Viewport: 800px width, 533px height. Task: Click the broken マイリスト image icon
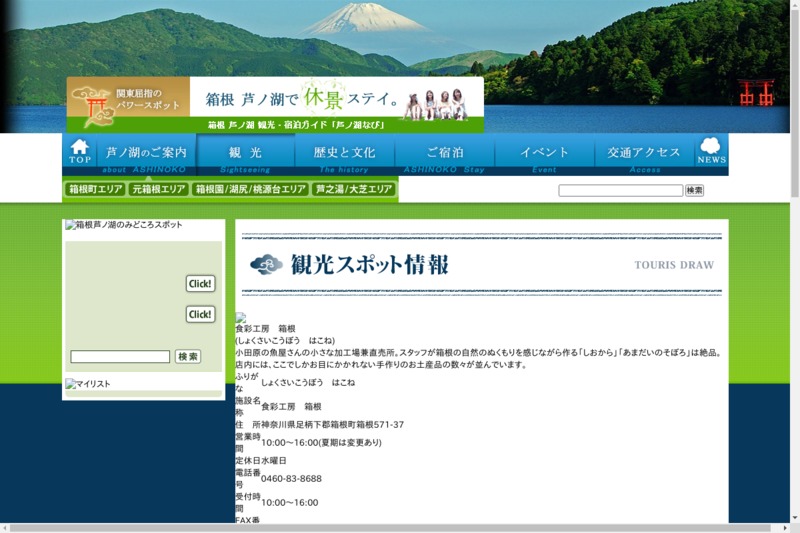point(71,384)
